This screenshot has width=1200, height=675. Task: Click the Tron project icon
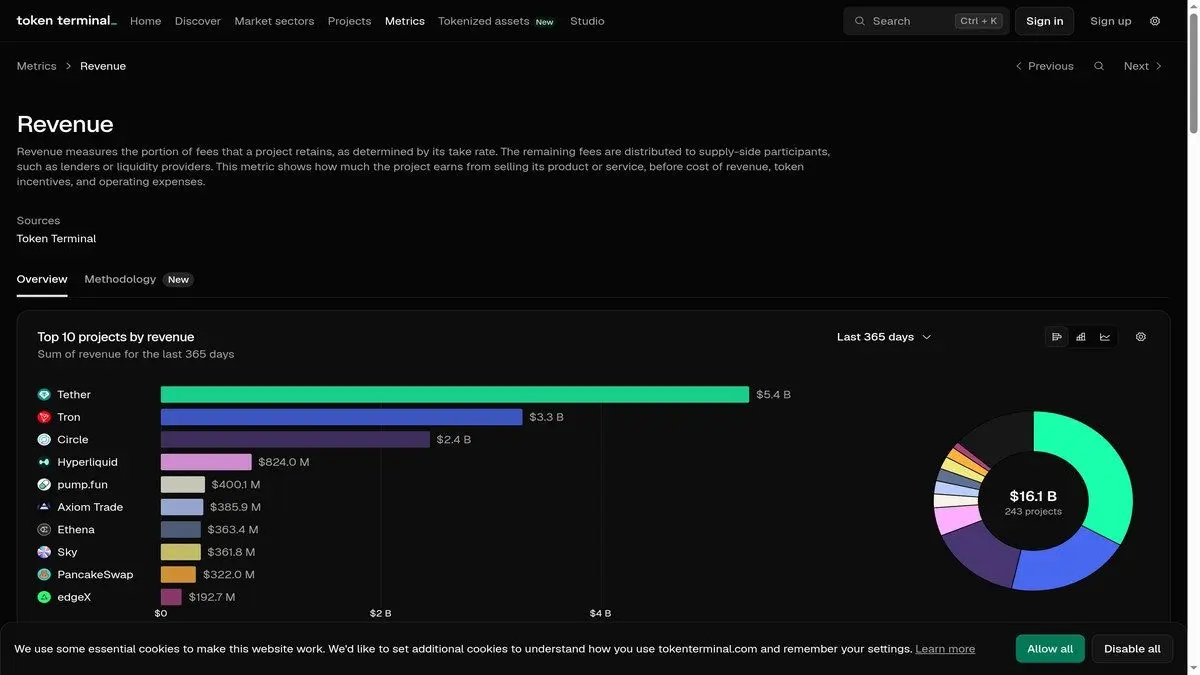point(44,417)
